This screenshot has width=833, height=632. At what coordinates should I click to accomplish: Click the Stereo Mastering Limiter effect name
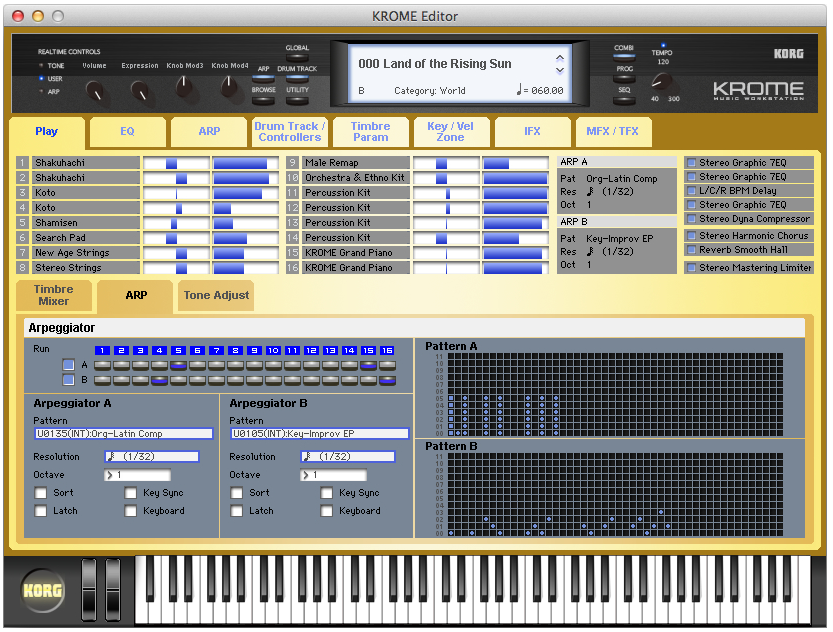point(755,268)
